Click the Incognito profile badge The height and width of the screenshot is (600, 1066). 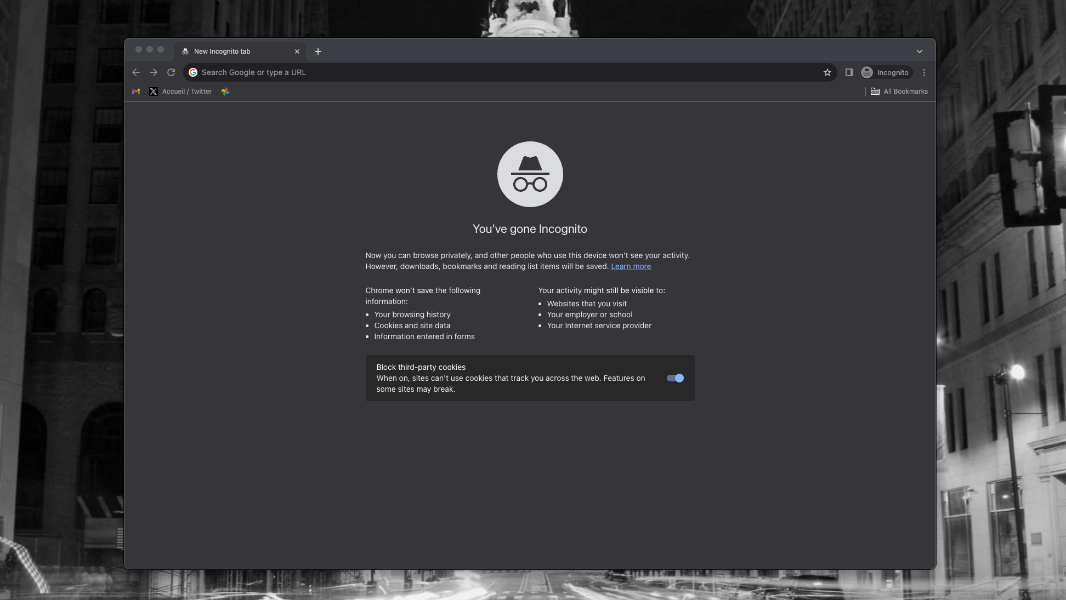(x=884, y=72)
